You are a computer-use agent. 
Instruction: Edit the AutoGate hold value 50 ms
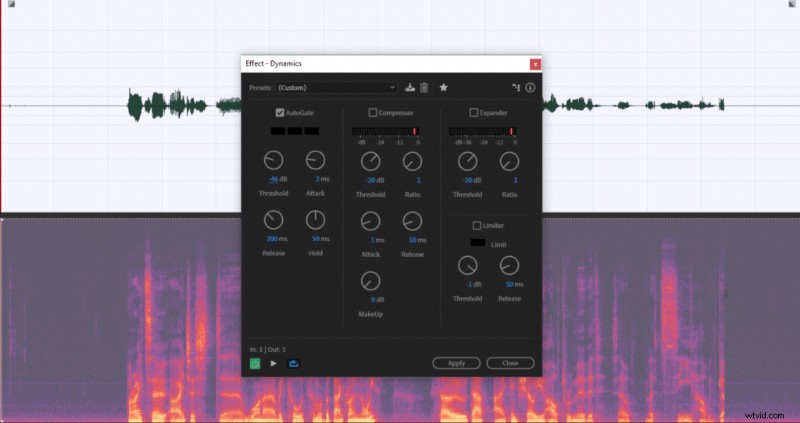coord(315,239)
